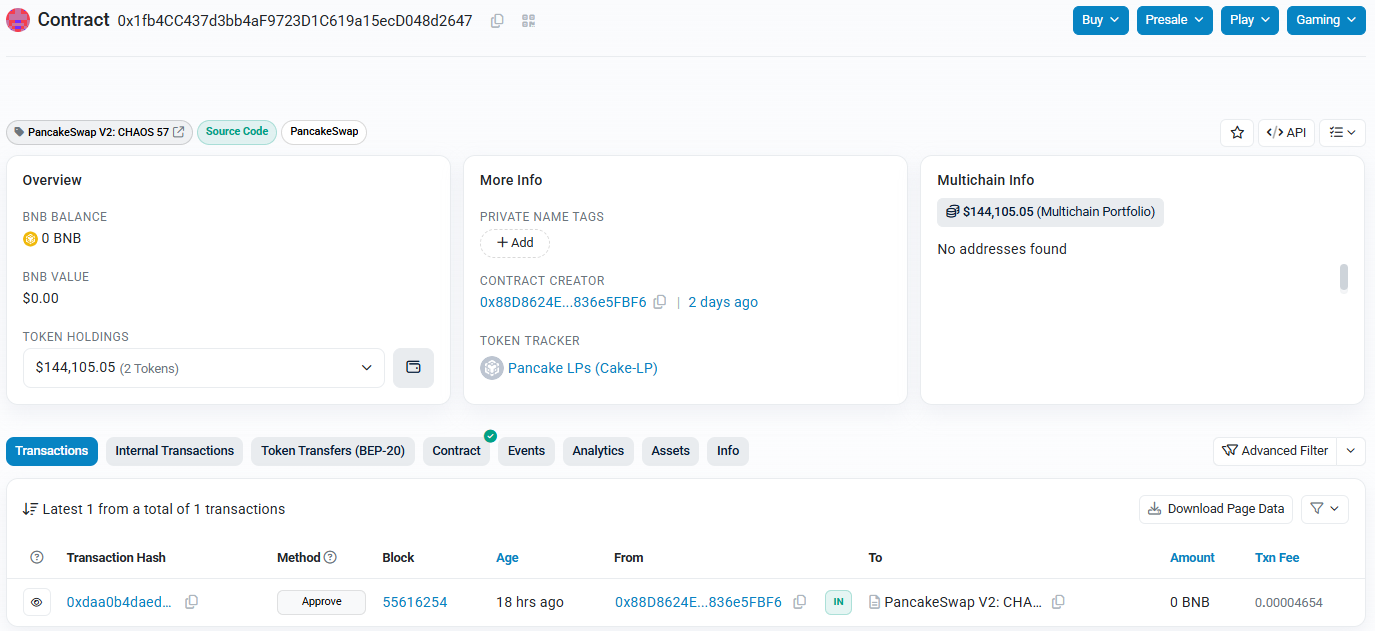Open the transactions filter funnel dropdown
This screenshot has height=631, width=1375.
click(x=1325, y=509)
